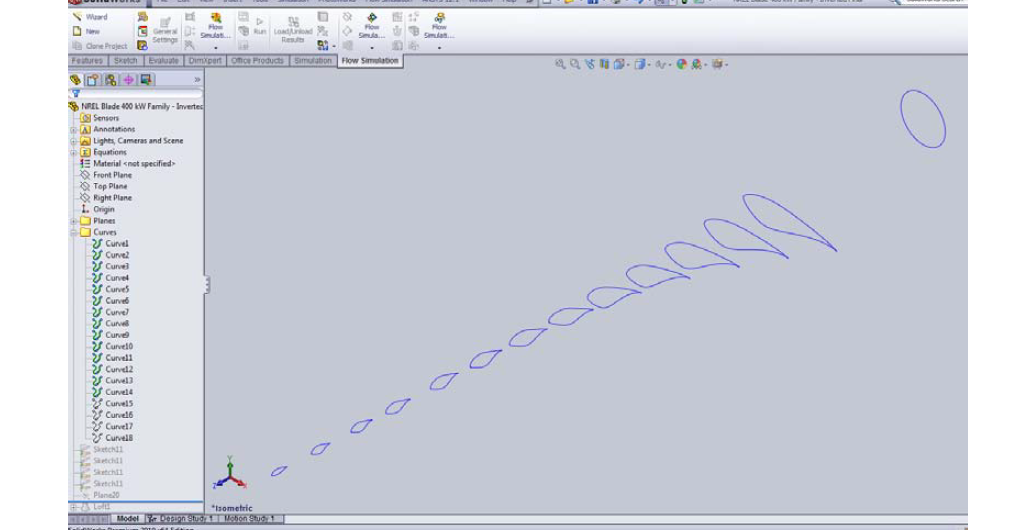Screen dimensions: 1025x530
Task: Expand the Annotations tree node
Action: coord(74,129)
